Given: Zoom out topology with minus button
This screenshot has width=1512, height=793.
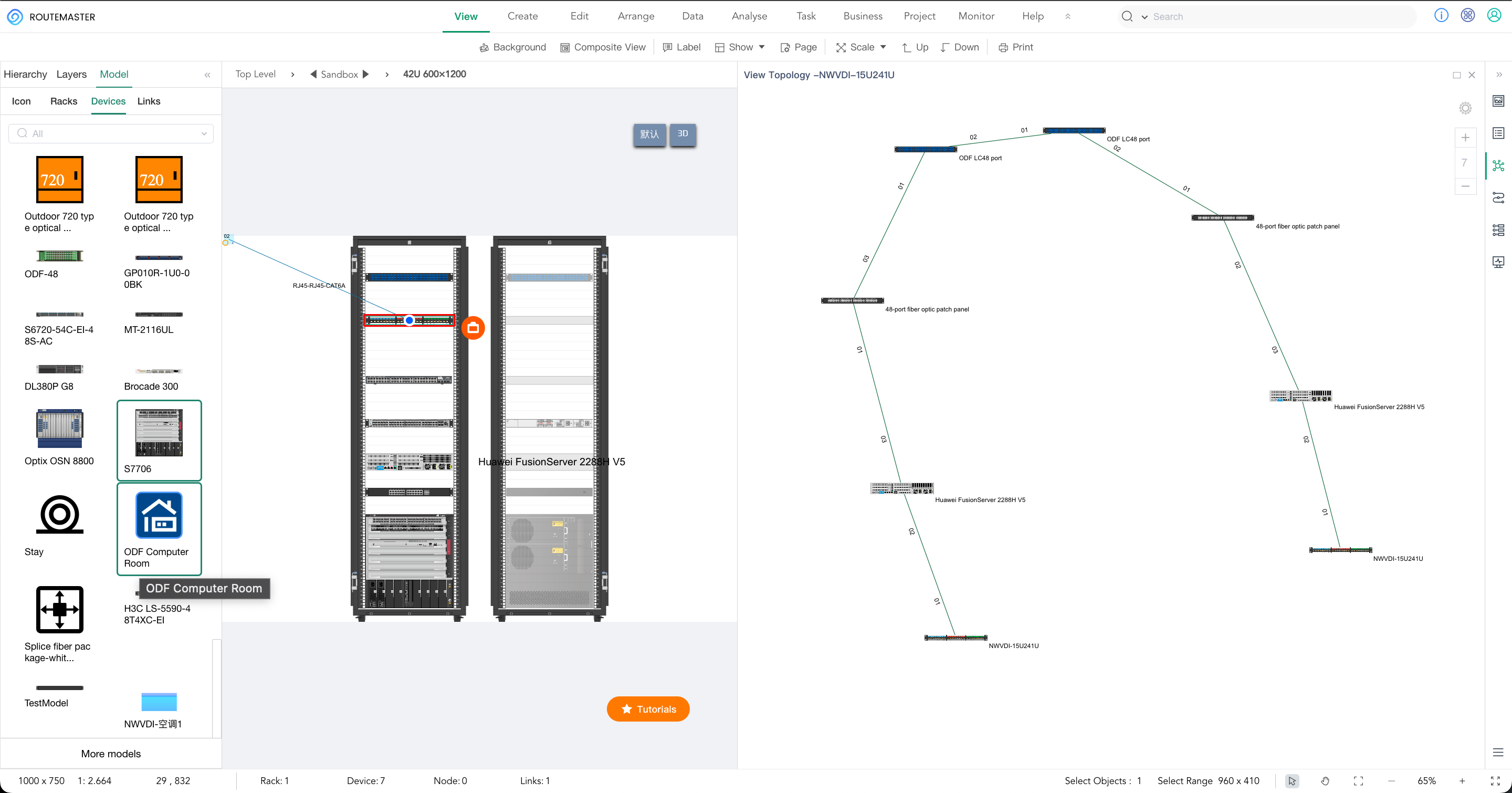Looking at the screenshot, I should pyautogui.click(x=1465, y=186).
